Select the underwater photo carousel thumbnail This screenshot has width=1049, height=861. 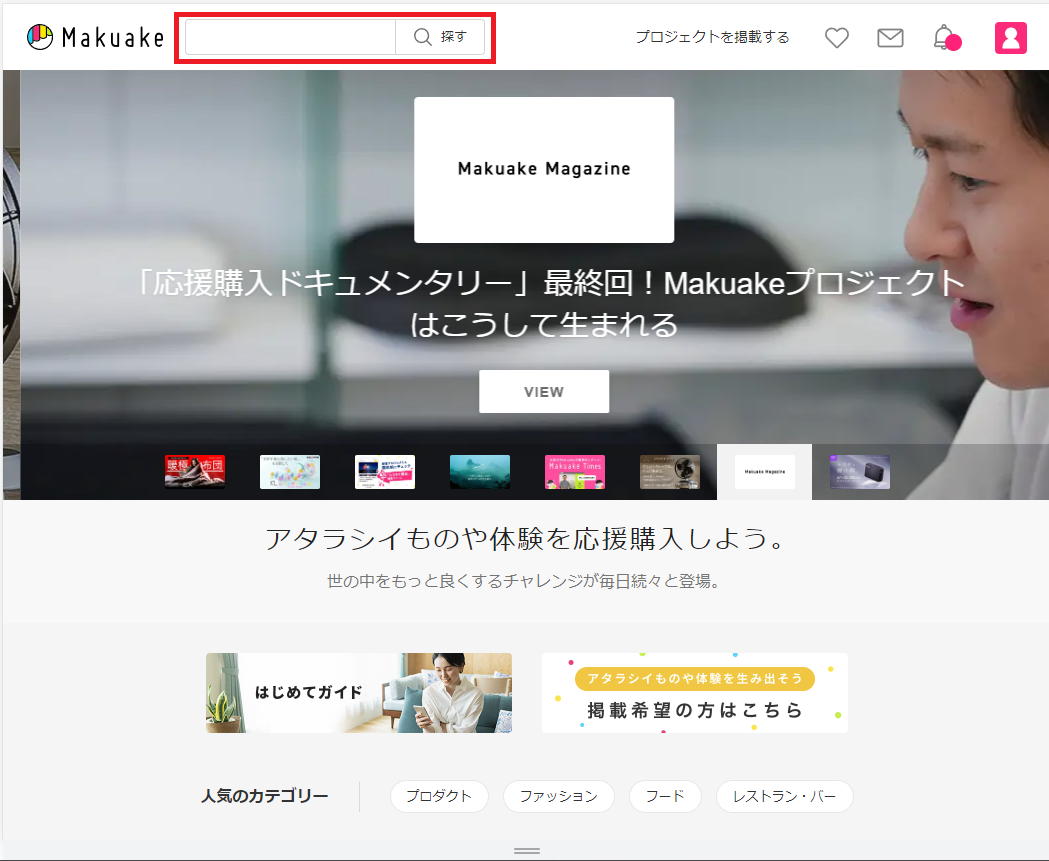pyautogui.click(x=480, y=471)
